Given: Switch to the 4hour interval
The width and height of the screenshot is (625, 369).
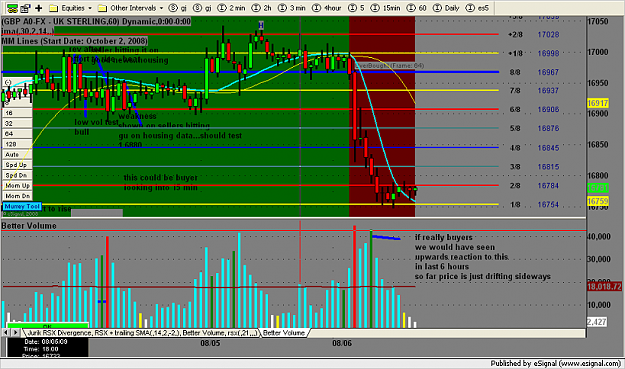Looking at the screenshot, I should pos(326,8).
